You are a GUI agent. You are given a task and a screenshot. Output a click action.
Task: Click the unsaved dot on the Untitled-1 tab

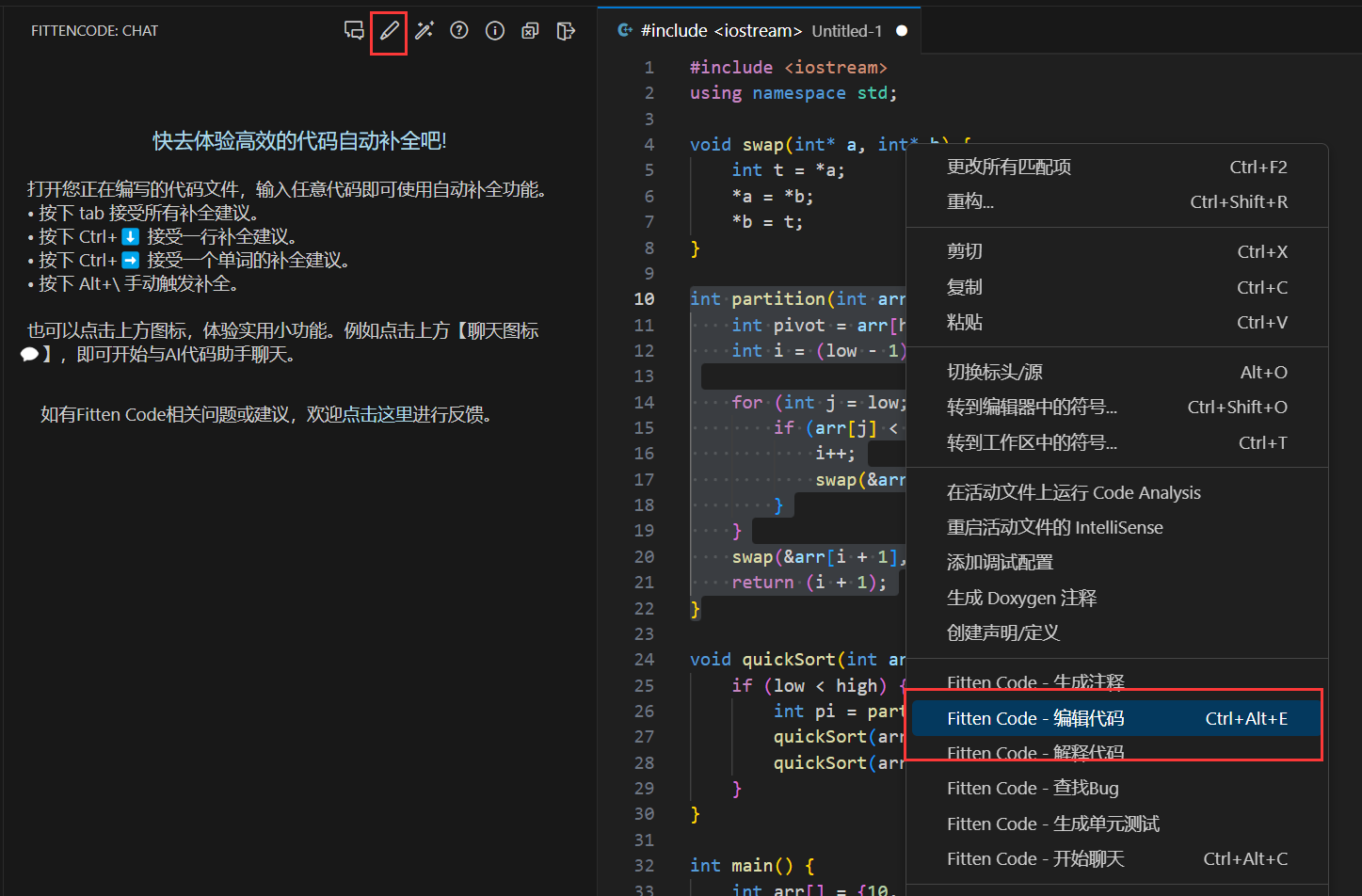click(902, 31)
